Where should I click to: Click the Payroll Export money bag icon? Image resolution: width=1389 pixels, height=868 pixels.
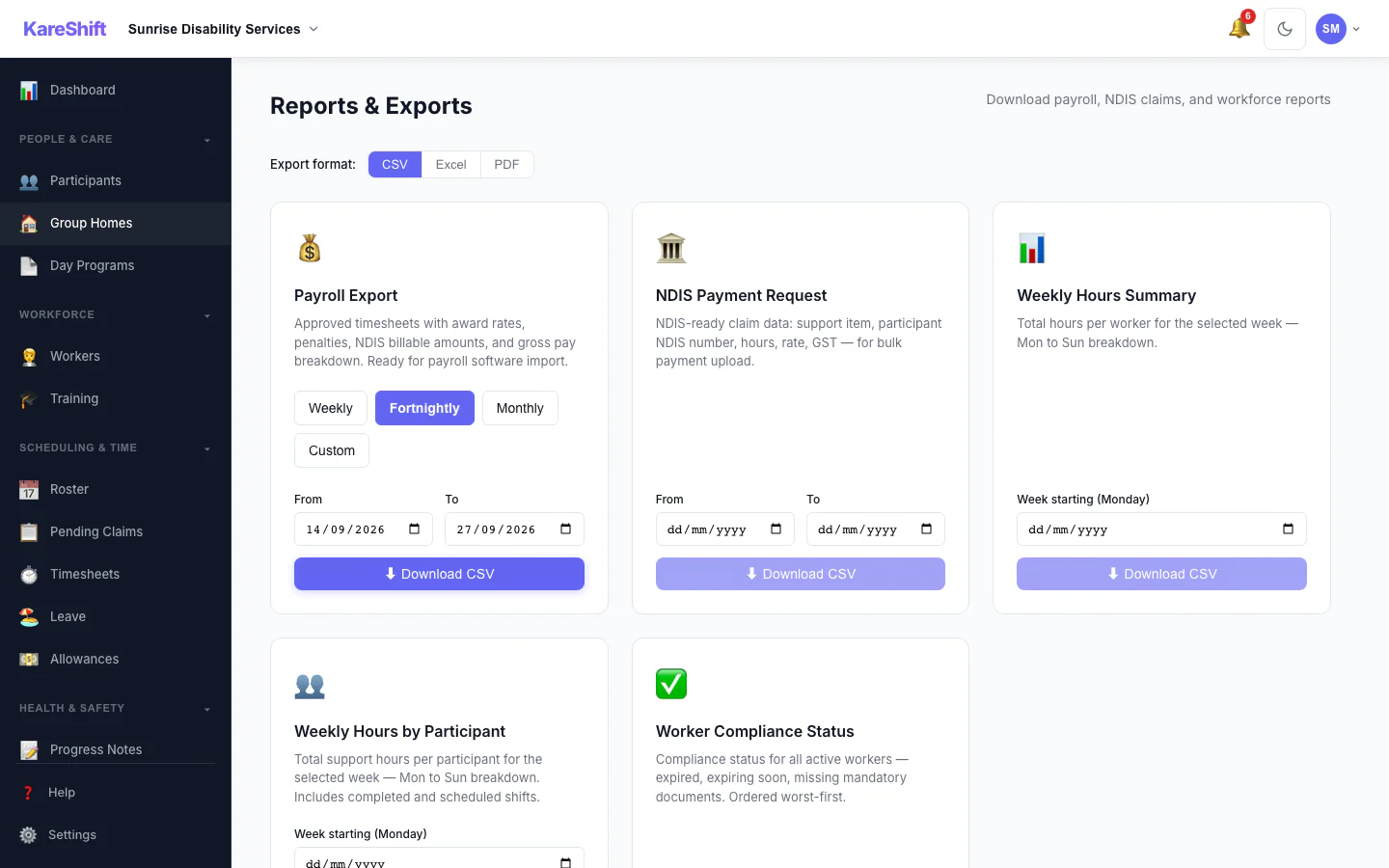click(310, 249)
